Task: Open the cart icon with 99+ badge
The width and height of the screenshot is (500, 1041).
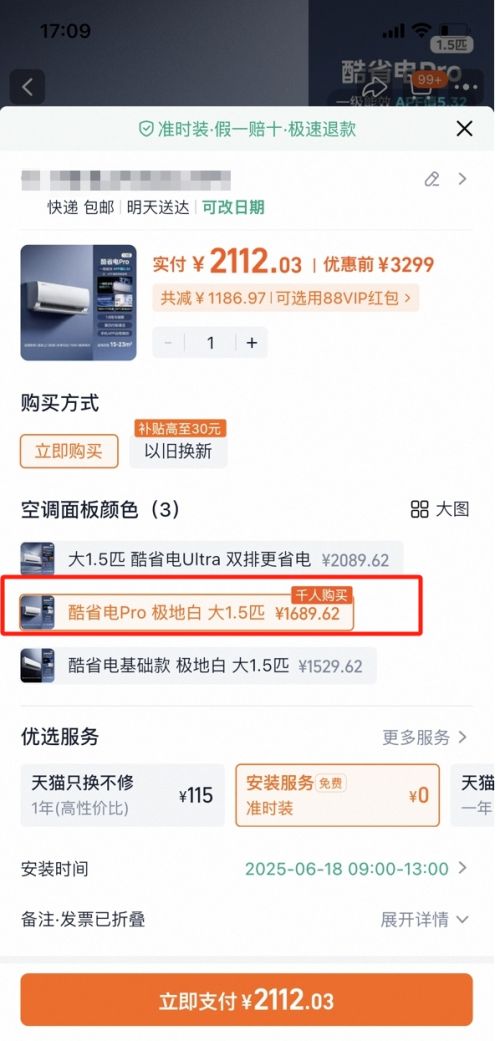Action: [x=424, y=87]
